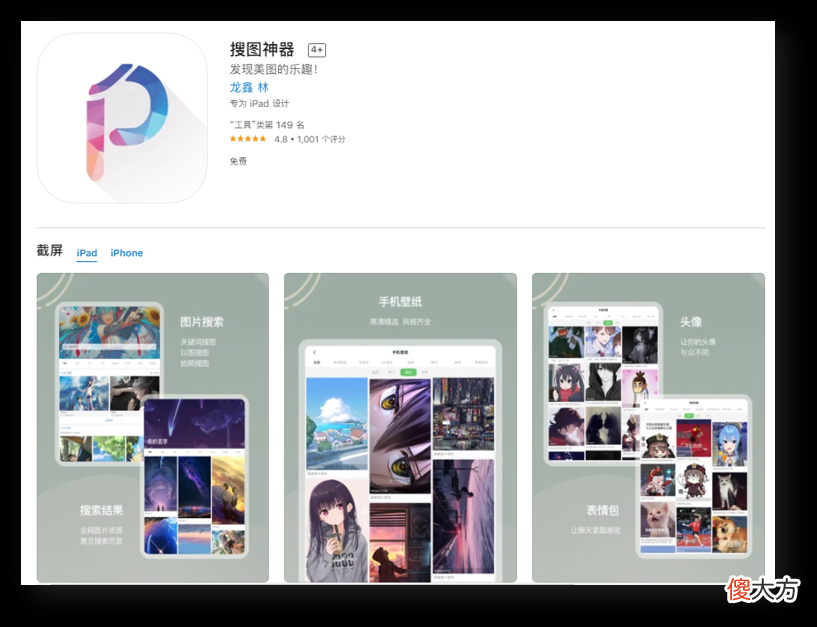
Task: Click the text 专为 iPad 设计
Action: click(x=259, y=103)
